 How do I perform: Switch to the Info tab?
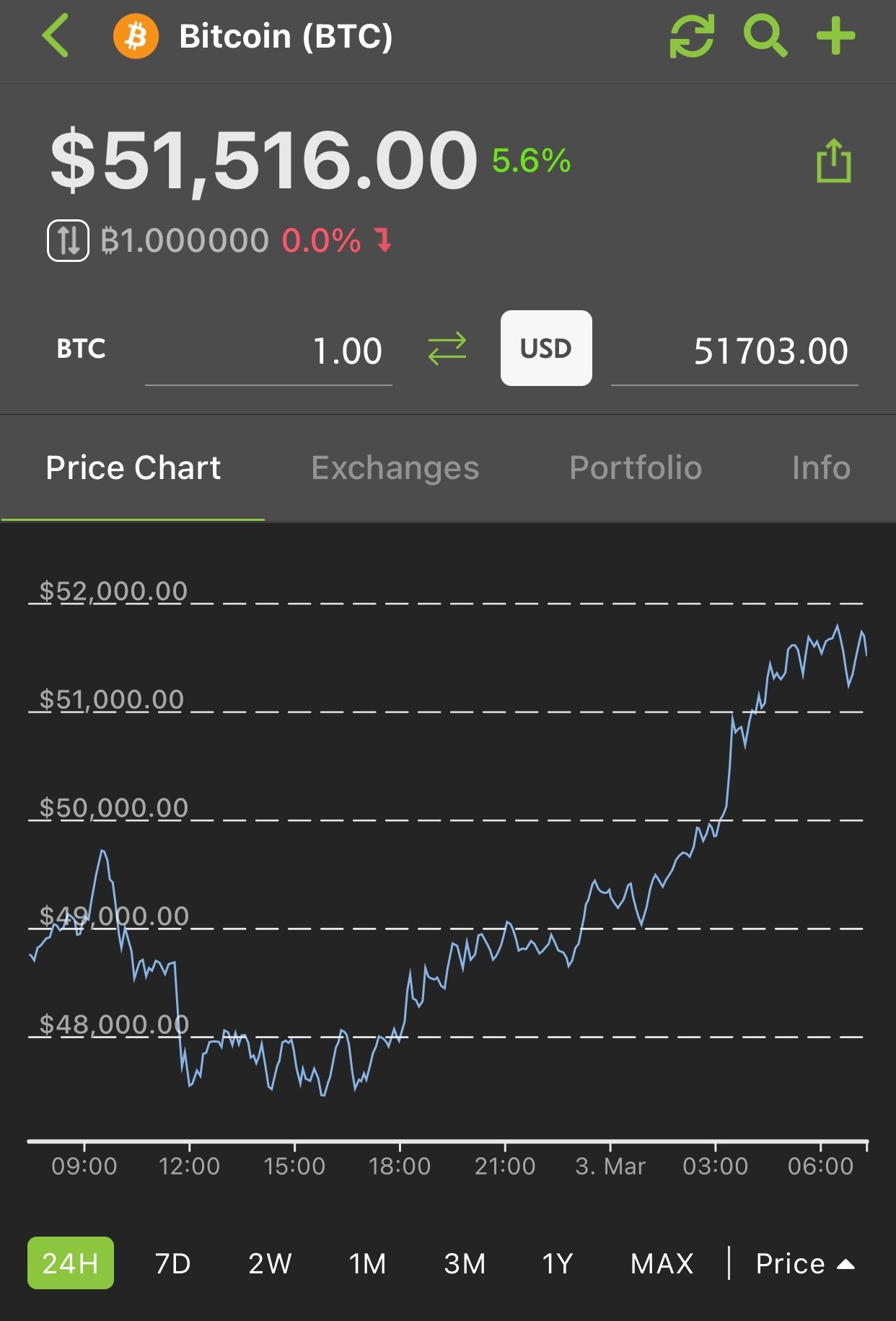coord(821,468)
